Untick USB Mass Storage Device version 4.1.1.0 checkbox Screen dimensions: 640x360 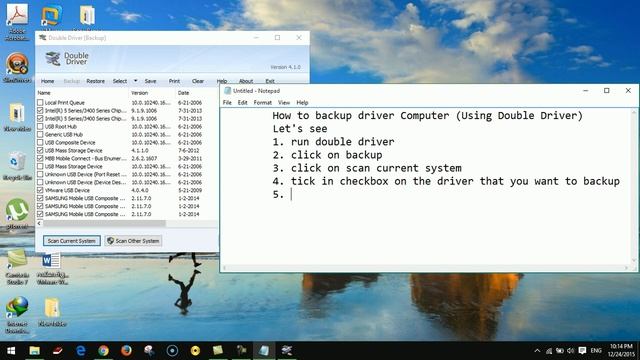point(40,150)
